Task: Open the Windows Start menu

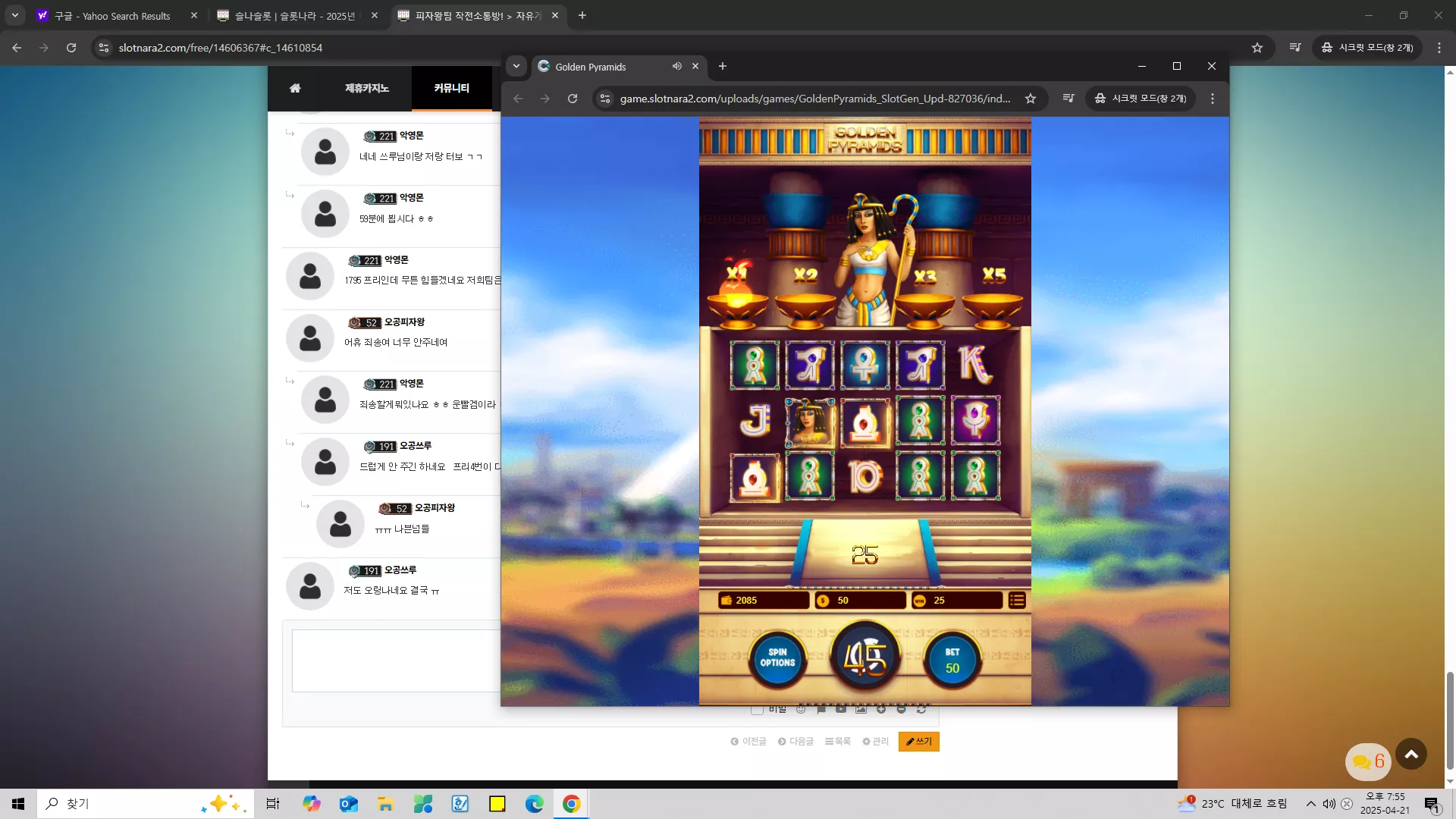Action: pyautogui.click(x=18, y=804)
